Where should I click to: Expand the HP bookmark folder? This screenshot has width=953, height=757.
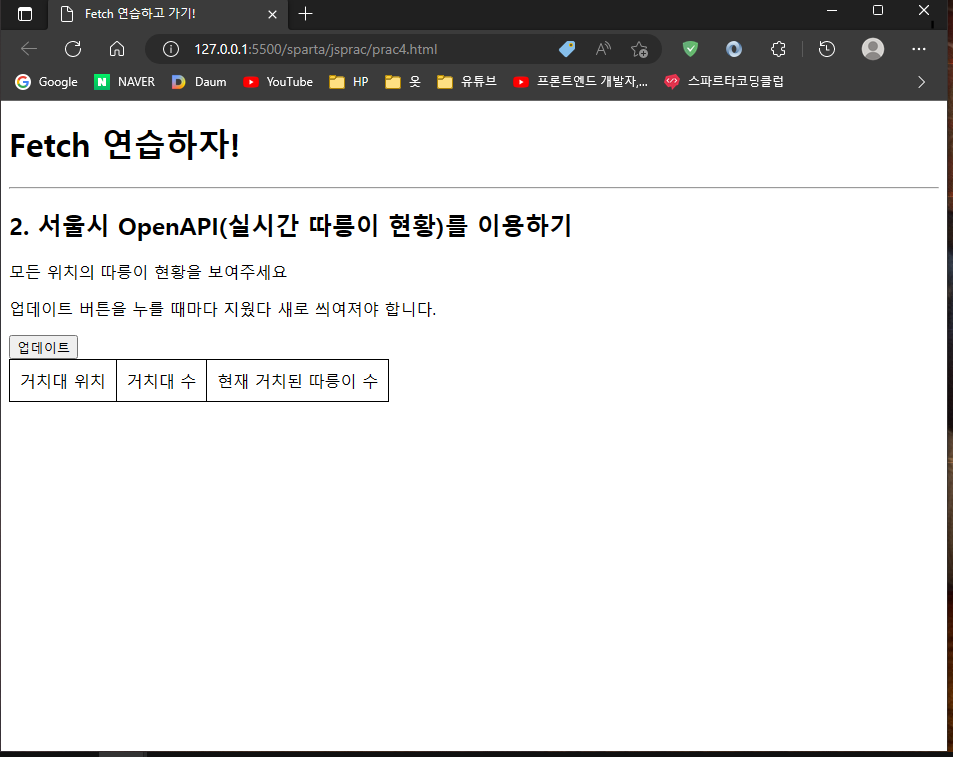[349, 82]
